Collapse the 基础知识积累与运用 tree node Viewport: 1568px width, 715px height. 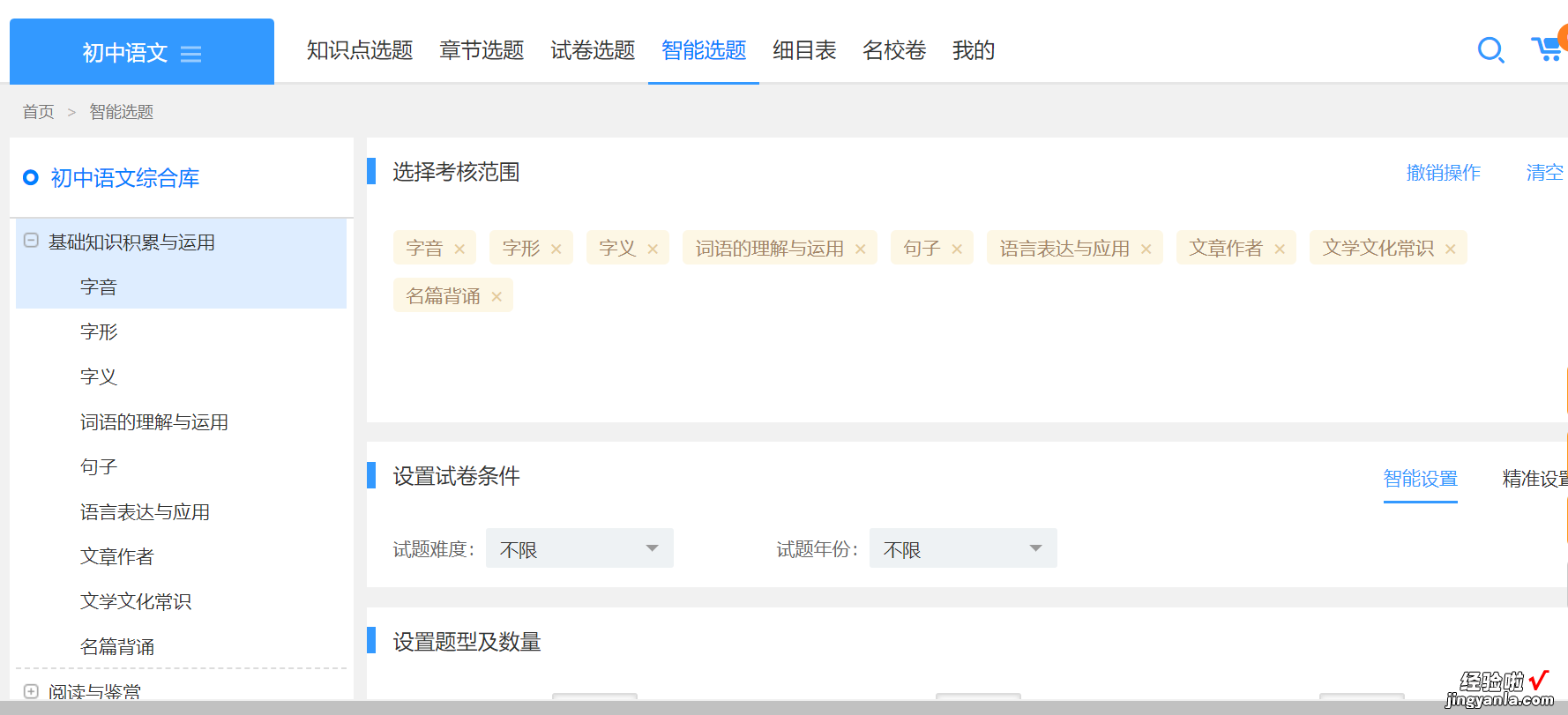31,241
